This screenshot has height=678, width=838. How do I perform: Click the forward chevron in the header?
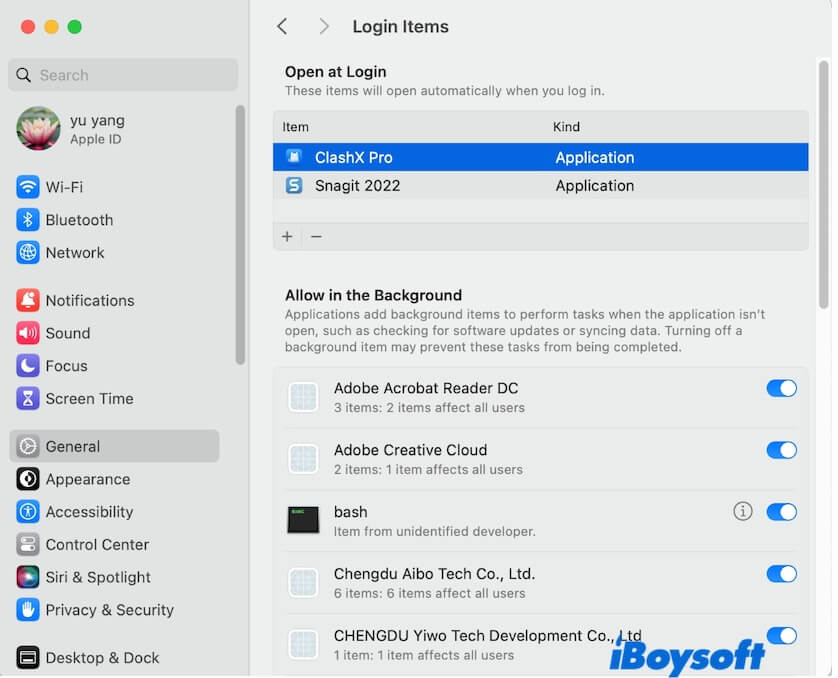point(323,27)
